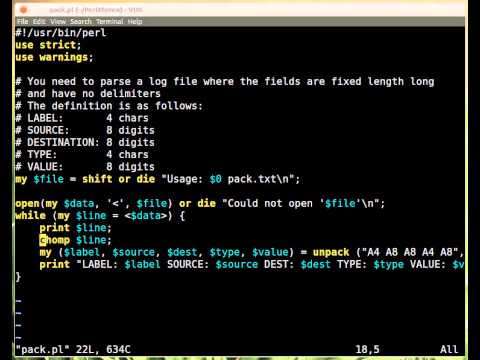Click the comment 'and have no delimiters'
480x360 pixels.
[88, 94]
